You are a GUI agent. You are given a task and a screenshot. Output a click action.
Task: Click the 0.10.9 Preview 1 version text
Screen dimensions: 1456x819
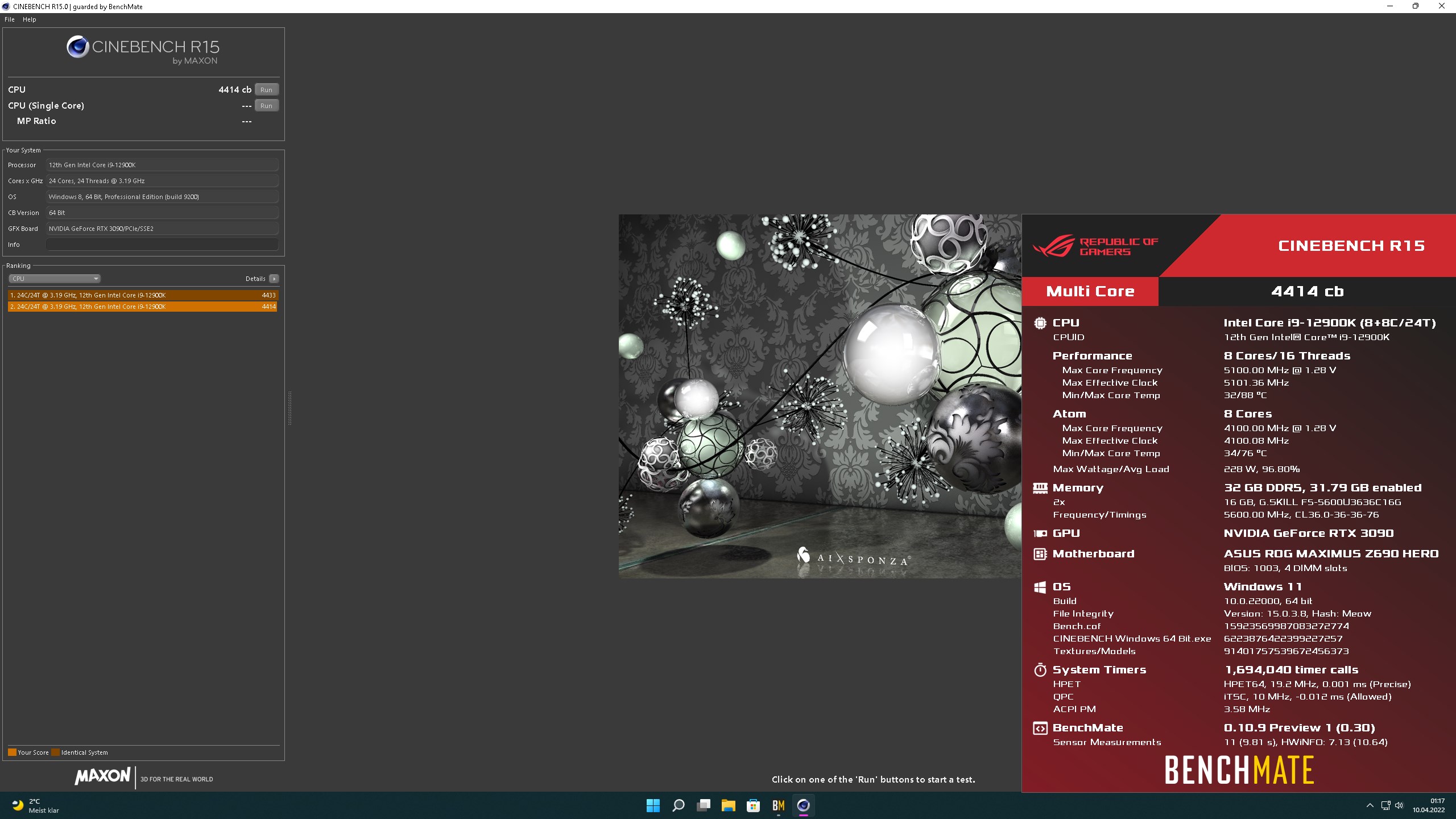1299,728
